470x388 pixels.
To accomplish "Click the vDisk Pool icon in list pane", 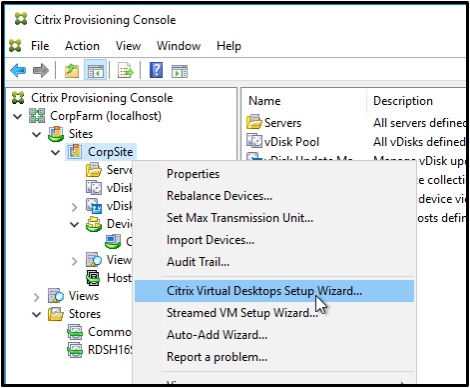I will [254, 140].
